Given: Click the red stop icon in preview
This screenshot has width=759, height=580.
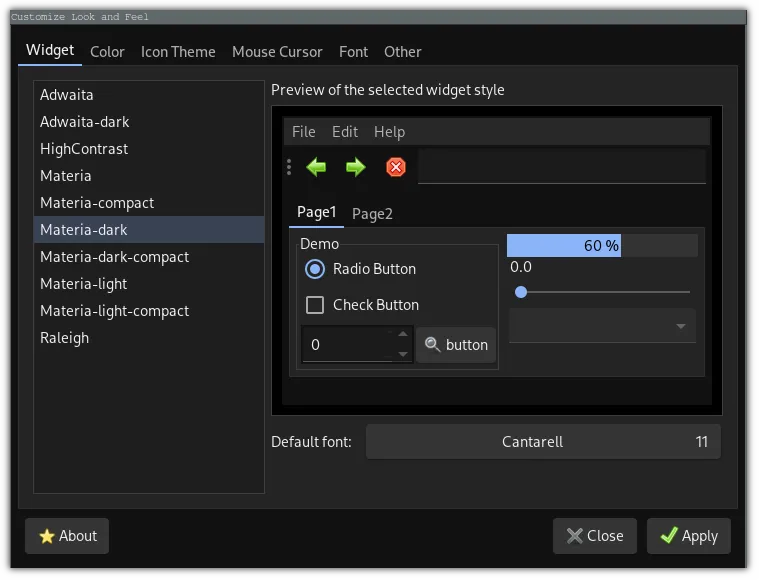Looking at the screenshot, I should pos(396,167).
